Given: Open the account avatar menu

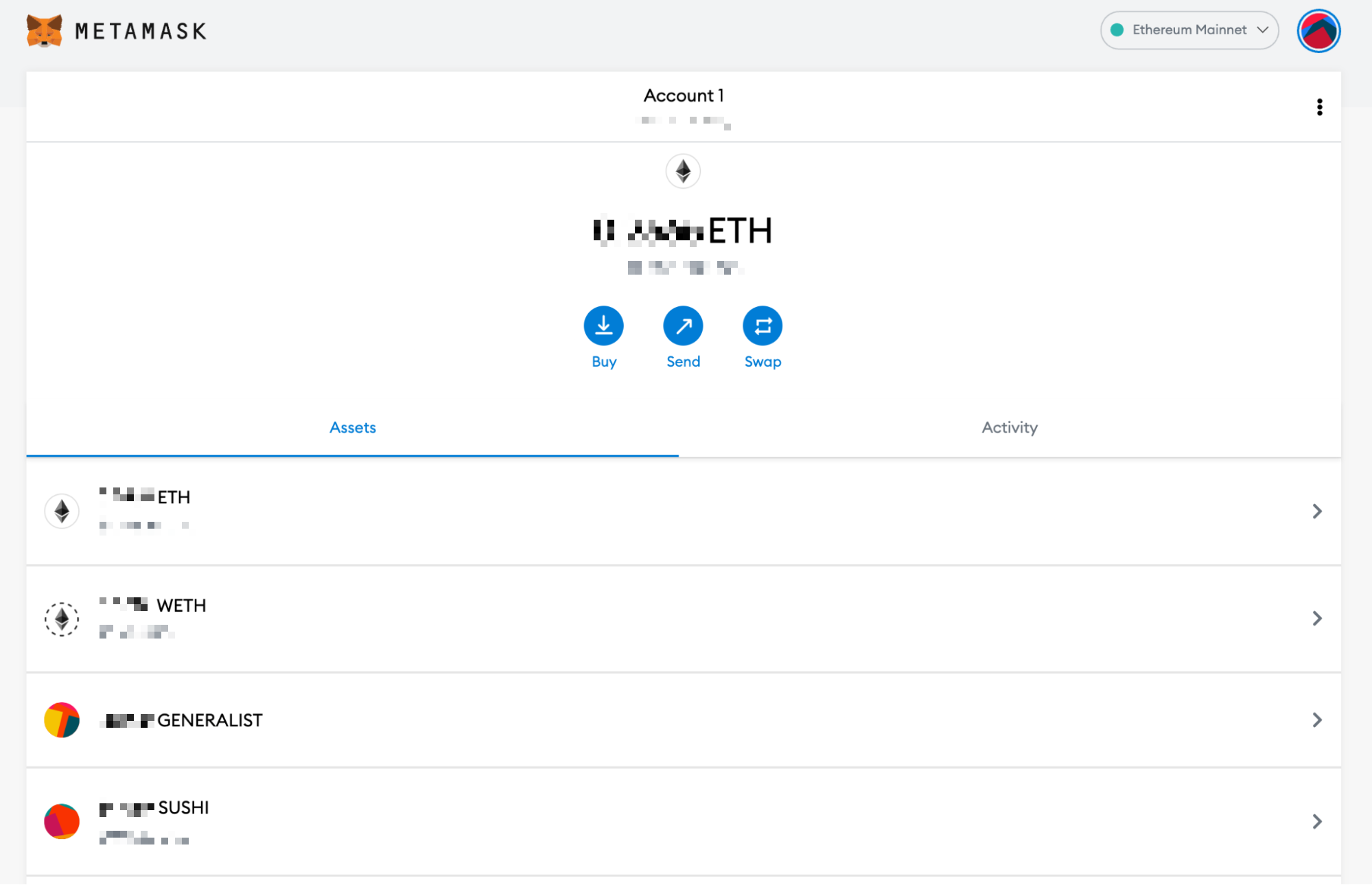Looking at the screenshot, I should pos(1318,31).
